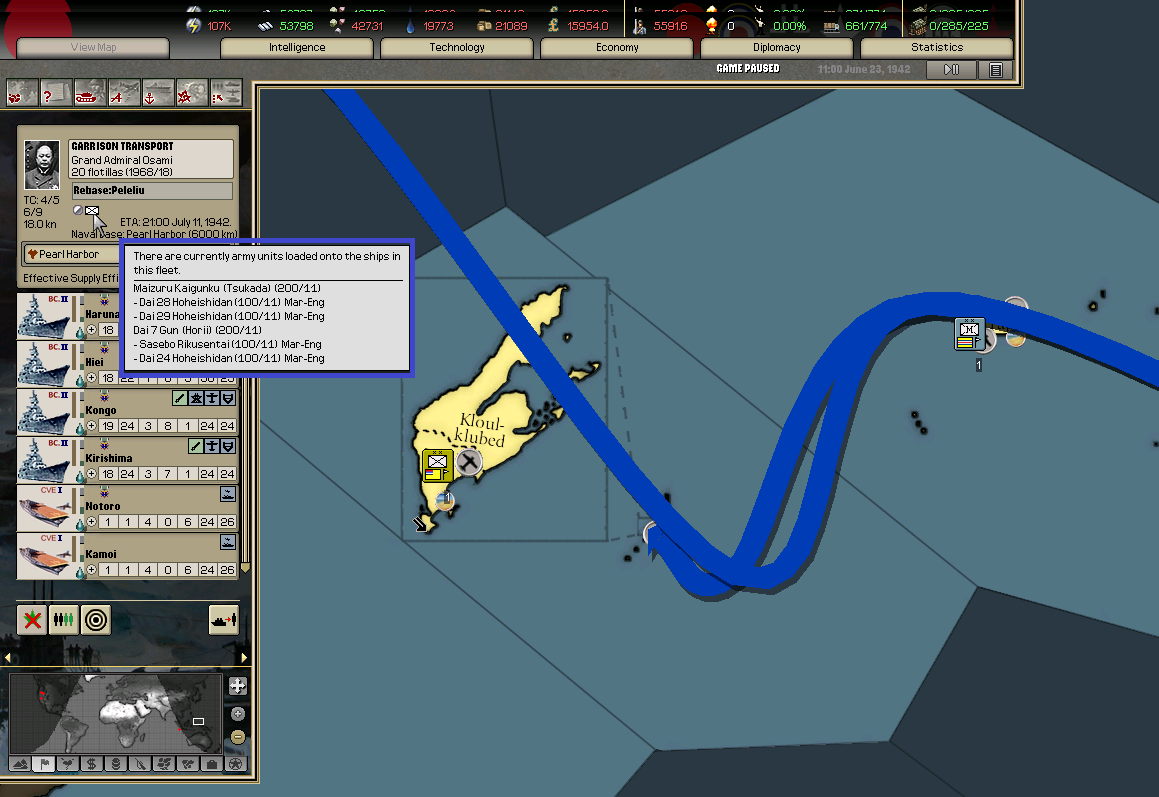Toggle the game pause/play control
Viewport: 1159px width, 797px height.
[x=951, y=69]
